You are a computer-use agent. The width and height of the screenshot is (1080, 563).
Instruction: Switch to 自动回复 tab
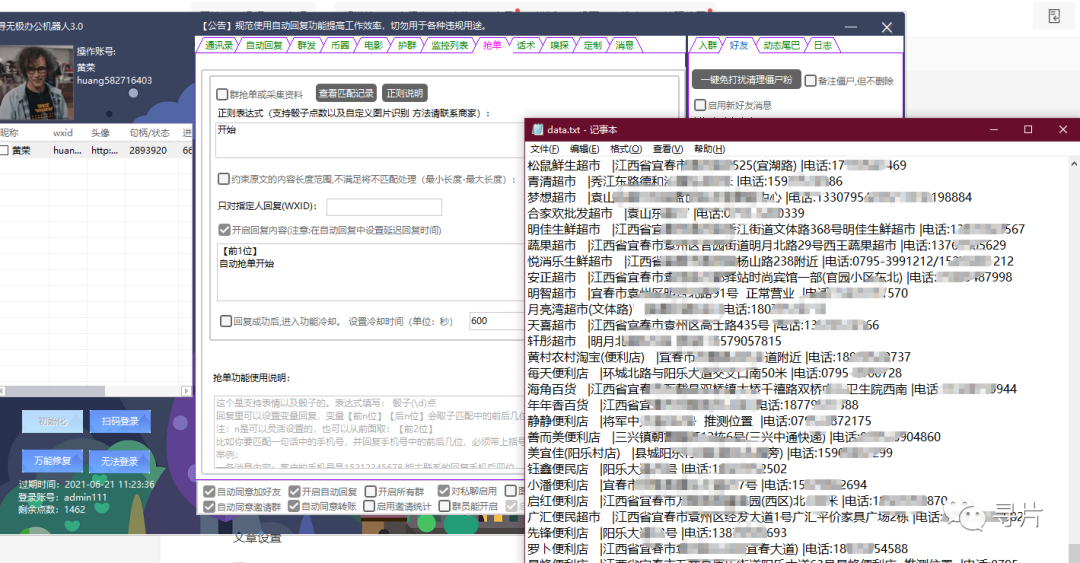tap(264, 45)
